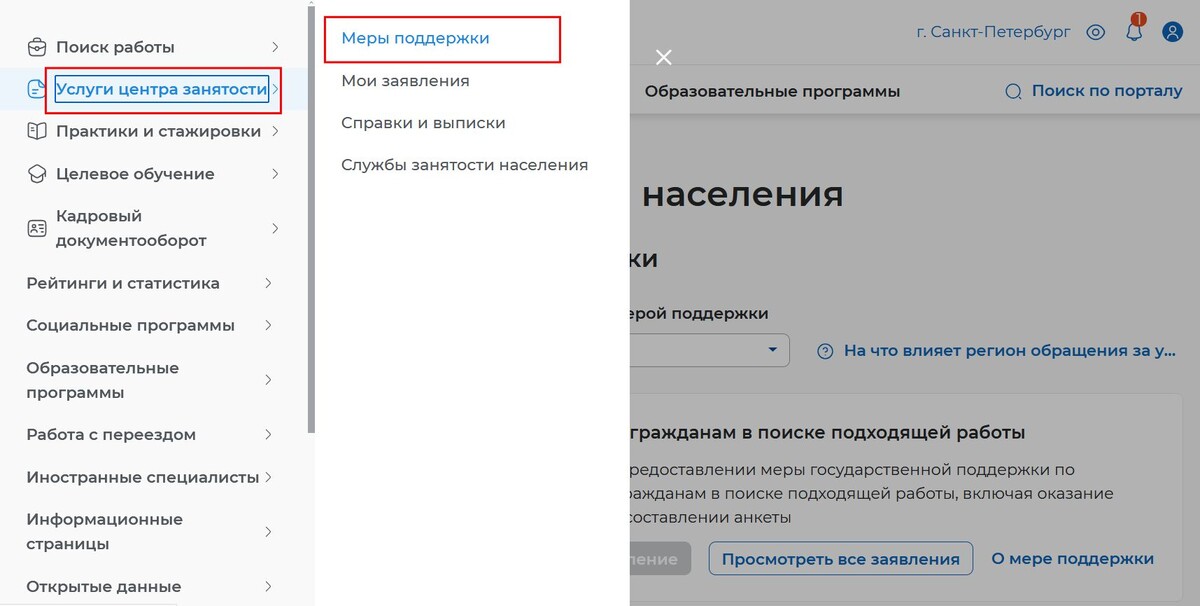Click the document icon beside Услуги центра занятости
Viewport: 1200px width, 606px height.
point(36,89)
